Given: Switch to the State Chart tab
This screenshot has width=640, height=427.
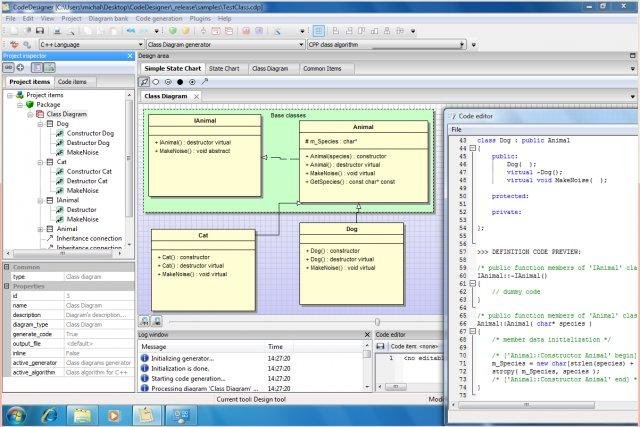Looking at the screenshot, I should 222,69.
